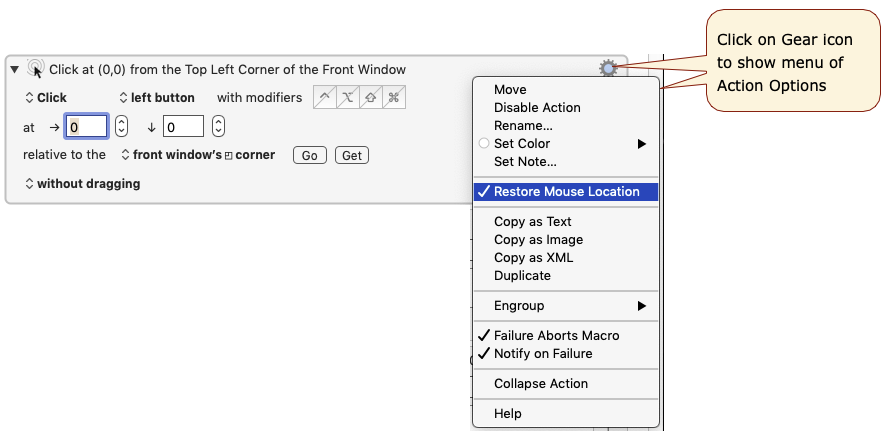Click the horizontal coordinate input field
The height and width of the screenshot is (431, 888).
coord(87,126)
